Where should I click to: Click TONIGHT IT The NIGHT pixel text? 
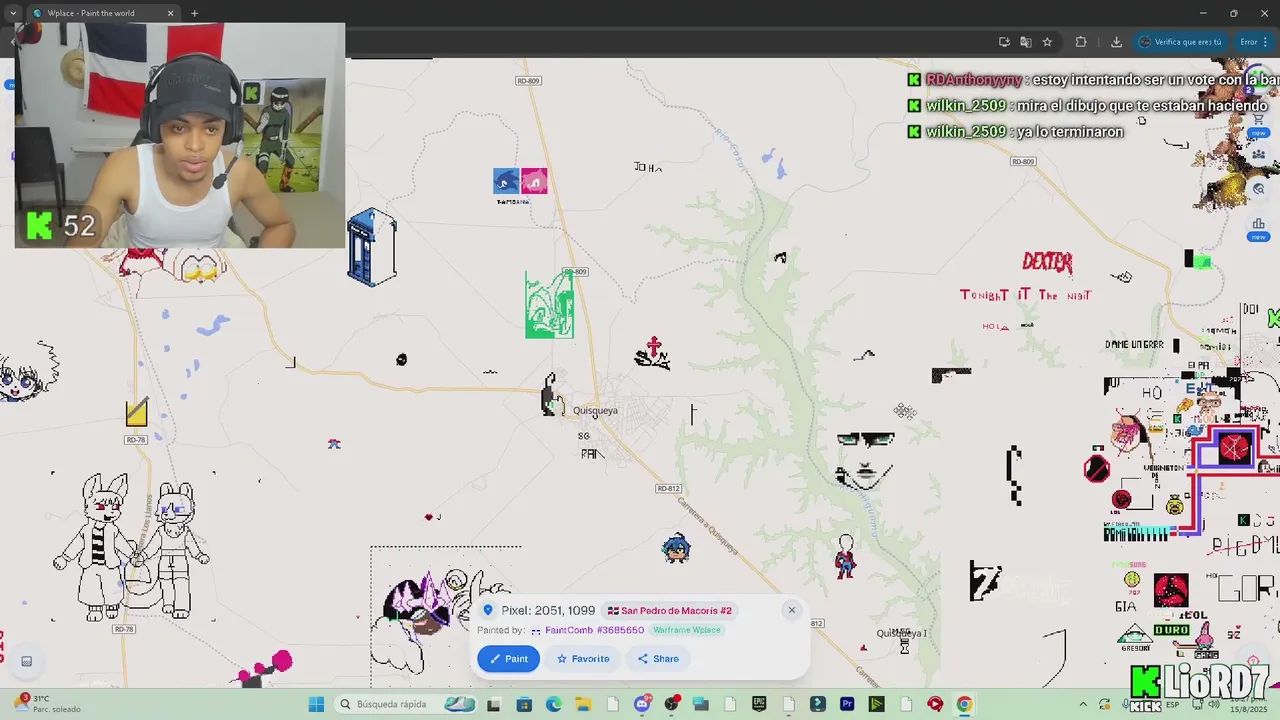point(1025,295)
